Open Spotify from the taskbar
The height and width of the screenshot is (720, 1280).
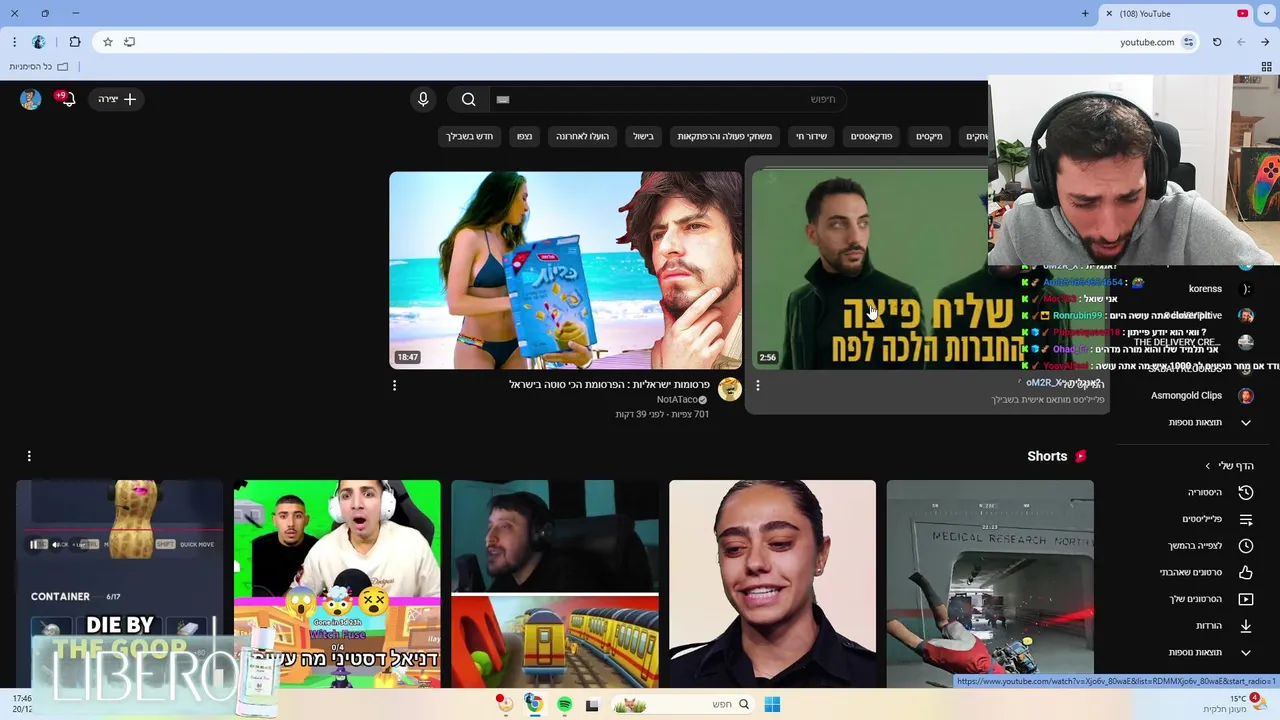tap(564, 704)
